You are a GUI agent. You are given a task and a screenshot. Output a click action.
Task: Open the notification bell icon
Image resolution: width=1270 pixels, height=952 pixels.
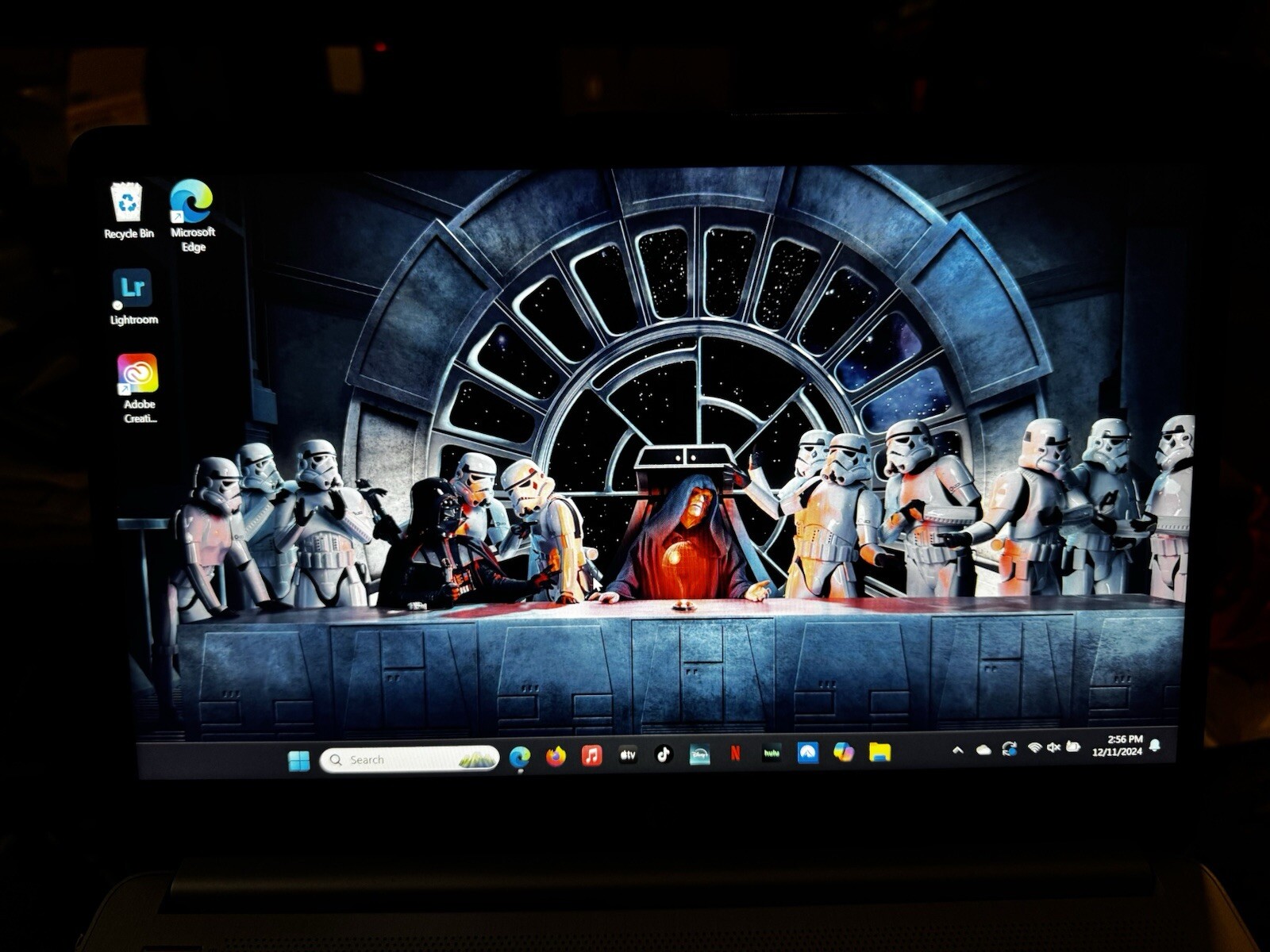(1155, 744)
